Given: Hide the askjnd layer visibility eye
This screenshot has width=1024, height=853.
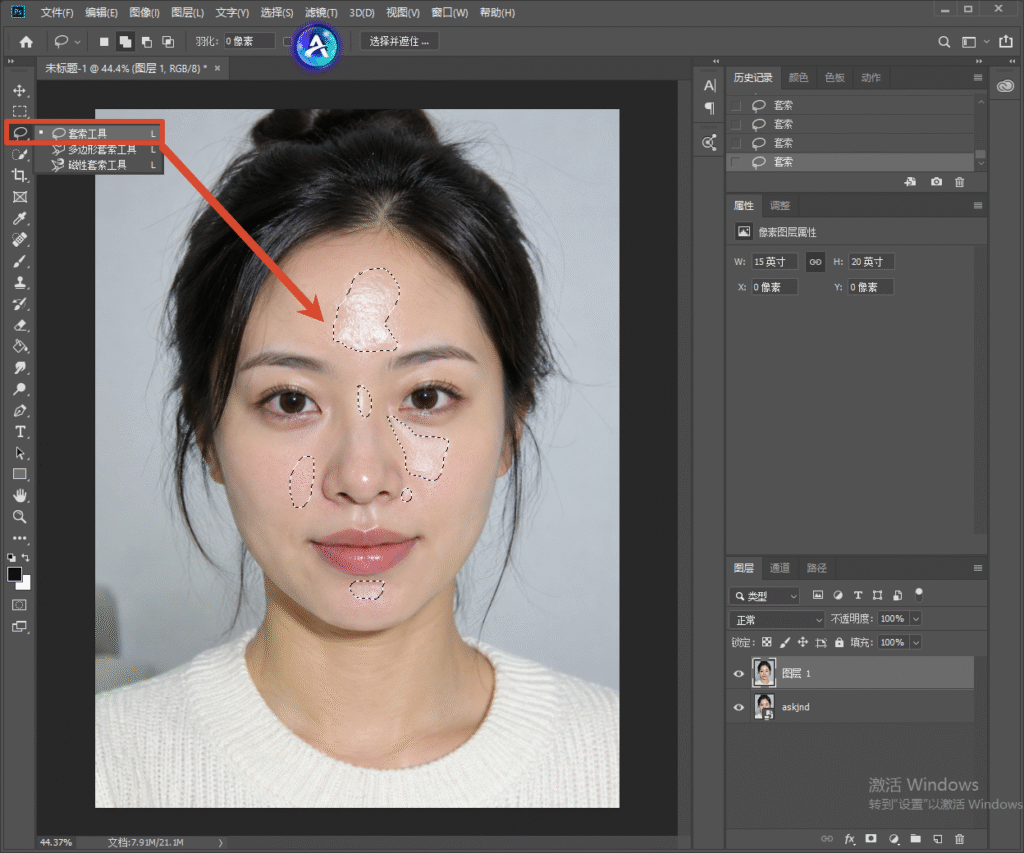Looking at the screenshot, I should tap(739, 707).
